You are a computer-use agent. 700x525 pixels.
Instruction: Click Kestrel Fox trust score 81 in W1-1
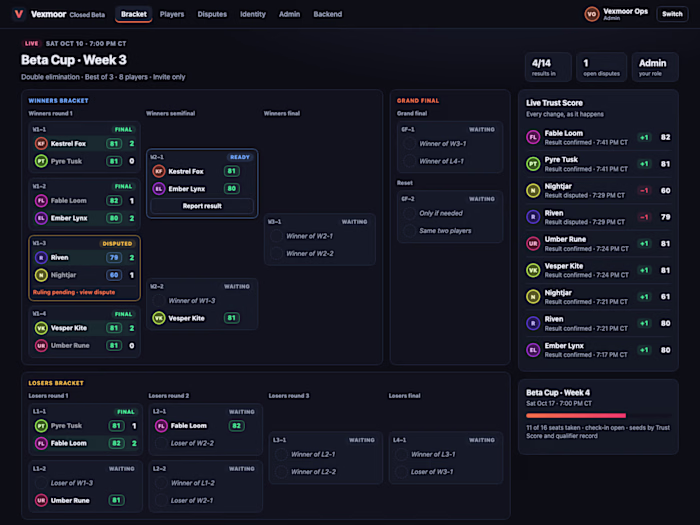(x=114, y=143)
